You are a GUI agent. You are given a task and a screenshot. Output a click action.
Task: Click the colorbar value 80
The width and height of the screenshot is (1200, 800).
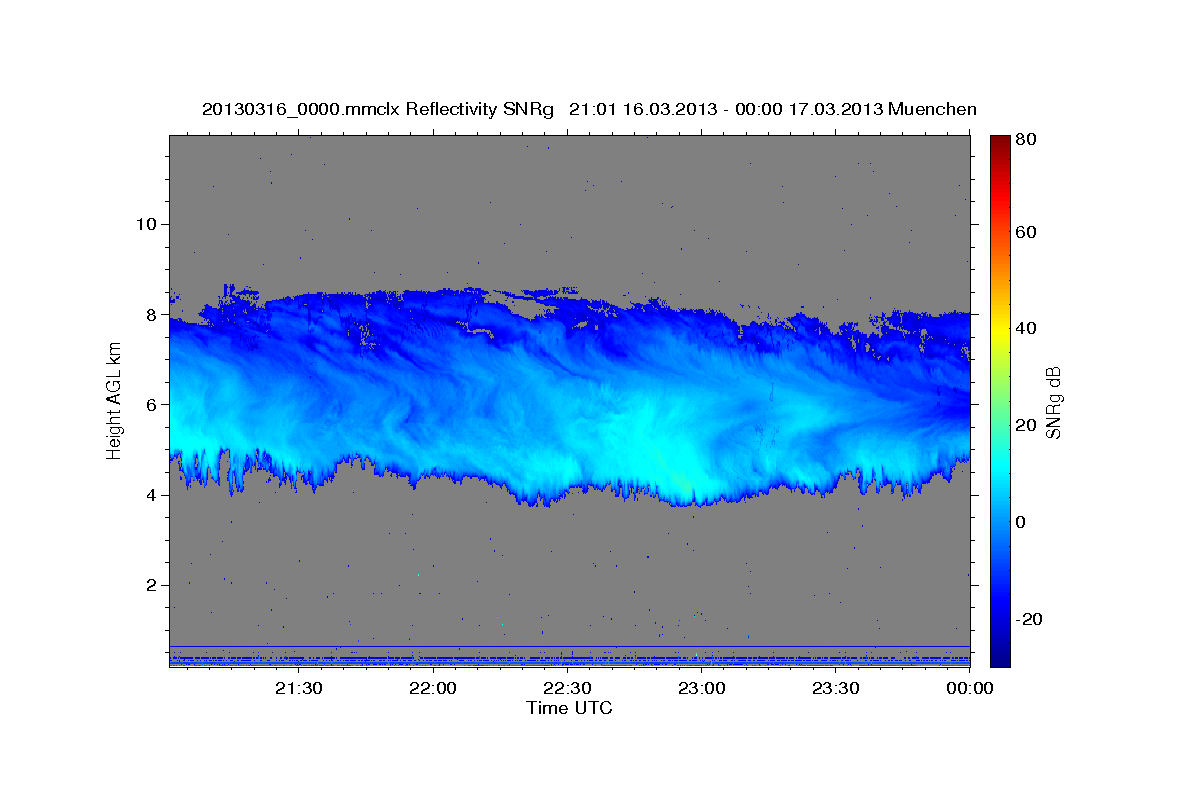[1026, 141]
